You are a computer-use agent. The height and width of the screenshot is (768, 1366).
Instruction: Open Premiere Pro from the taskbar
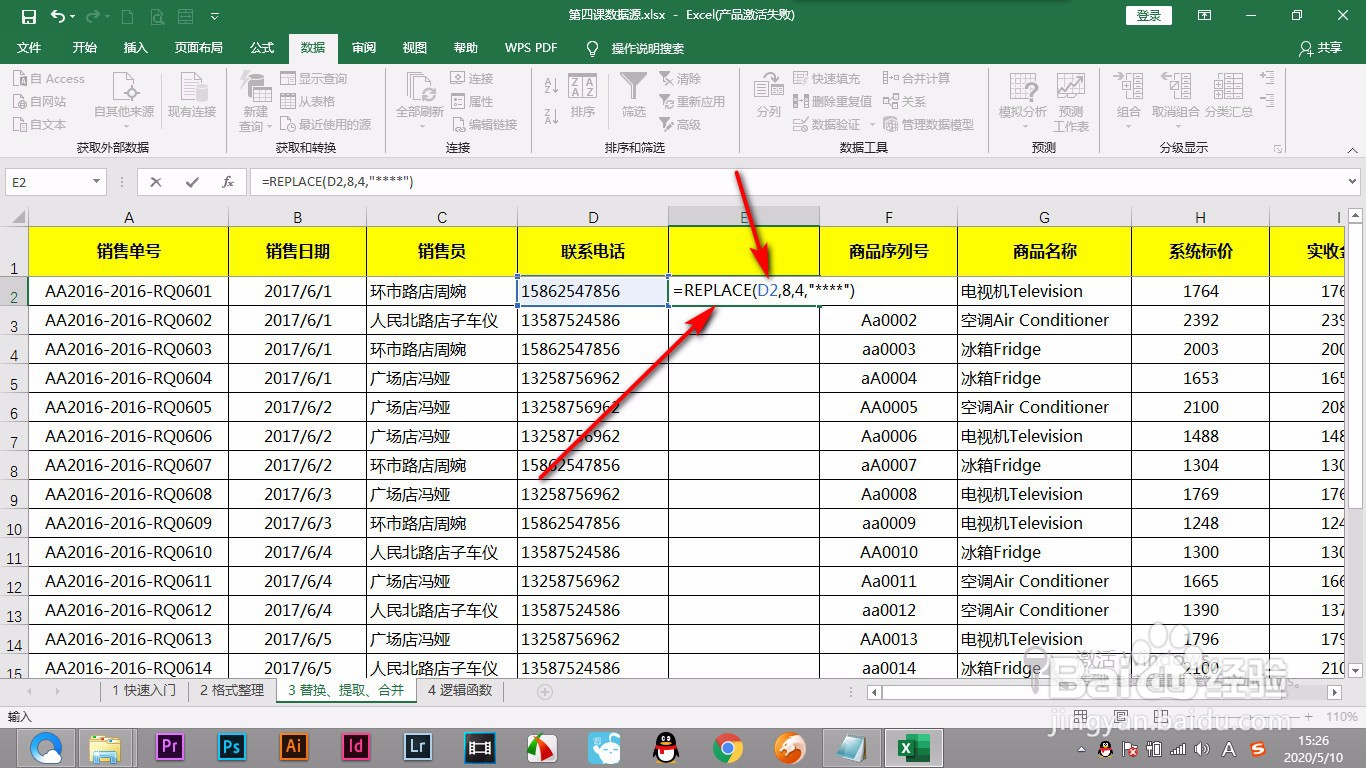170,747
